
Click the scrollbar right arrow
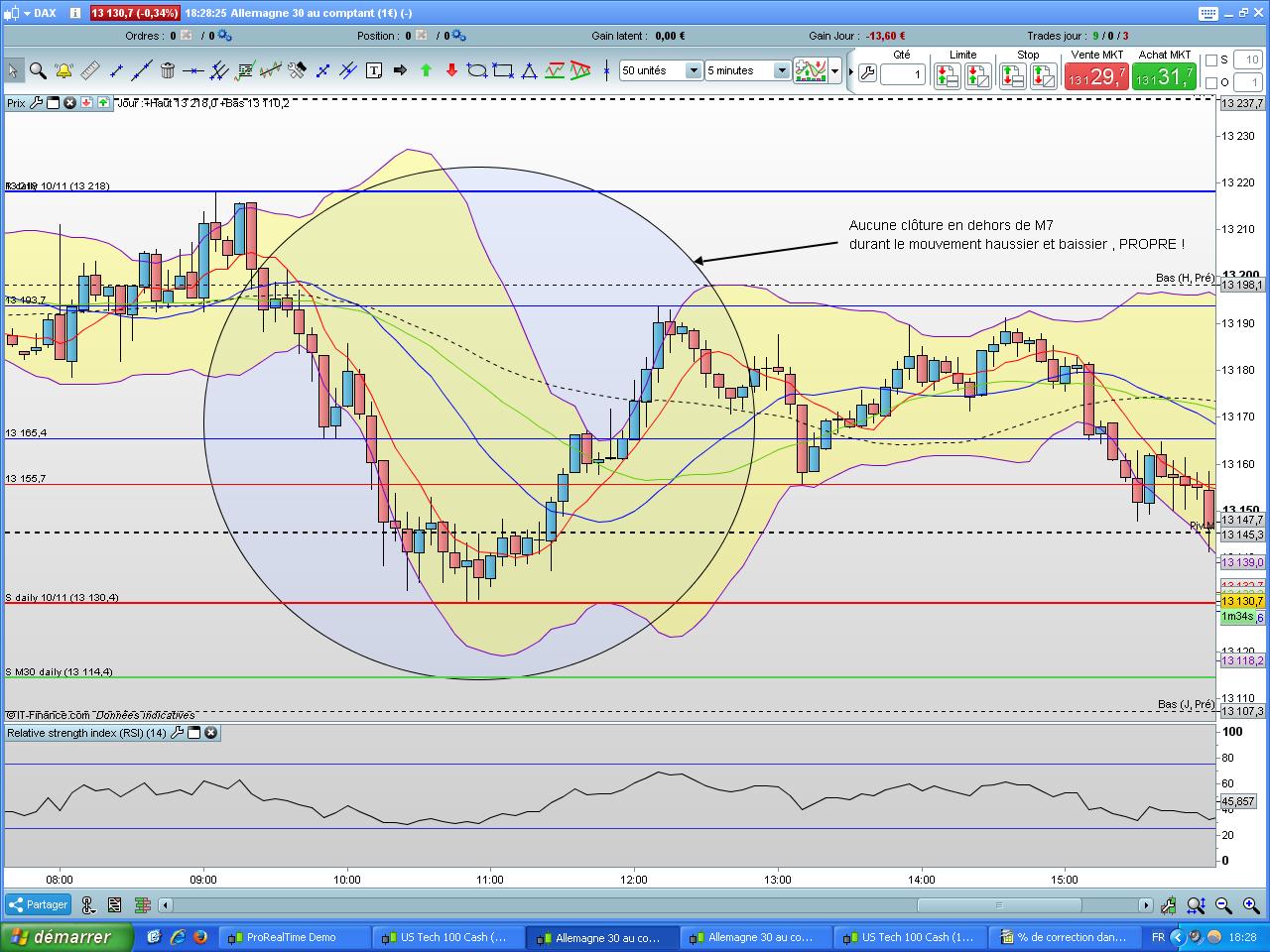[1146, 904]
